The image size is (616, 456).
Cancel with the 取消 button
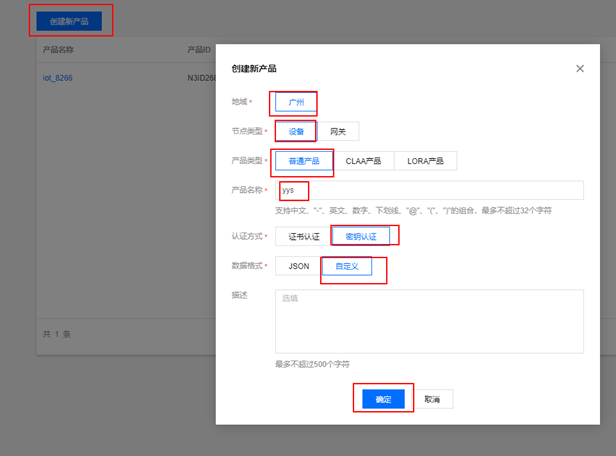[432, 399]
